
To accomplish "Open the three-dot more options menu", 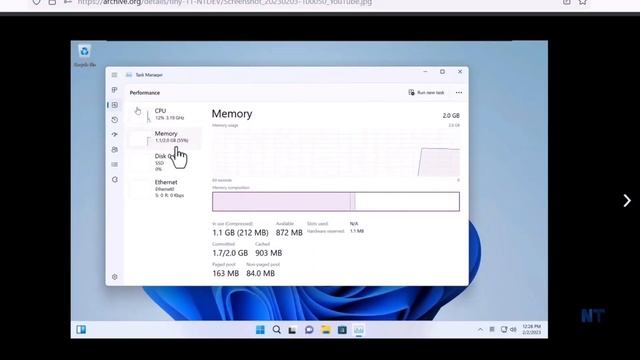I will tap(459, 93).
